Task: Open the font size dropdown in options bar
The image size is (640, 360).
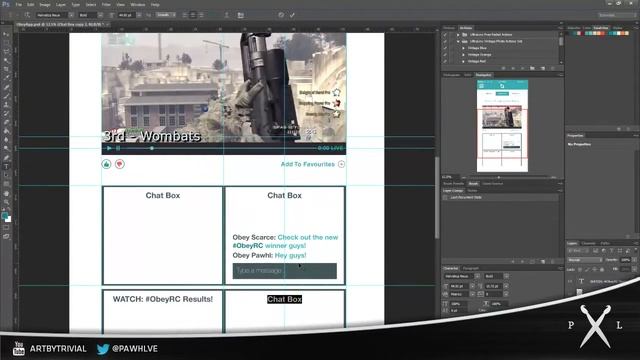Action: tap(129, 15)
